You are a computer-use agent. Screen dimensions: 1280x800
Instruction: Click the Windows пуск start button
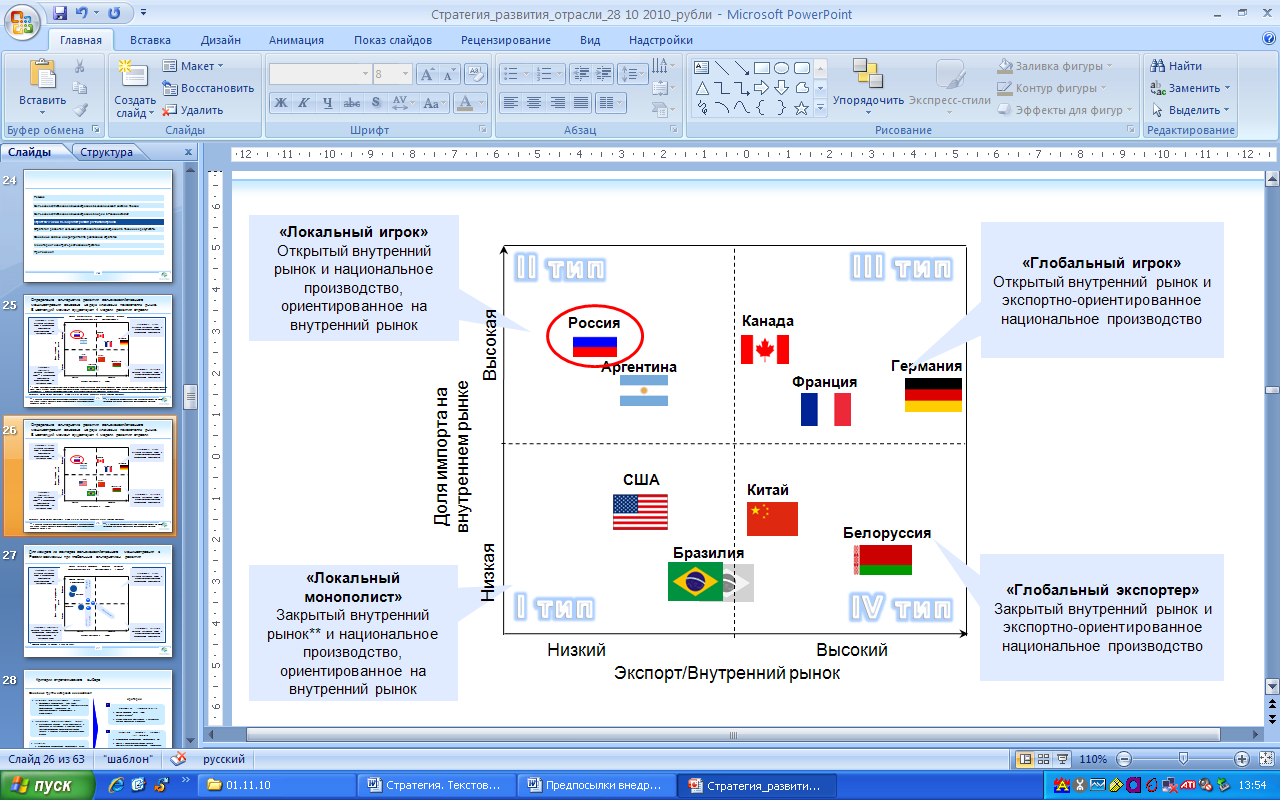pos(47,785)
